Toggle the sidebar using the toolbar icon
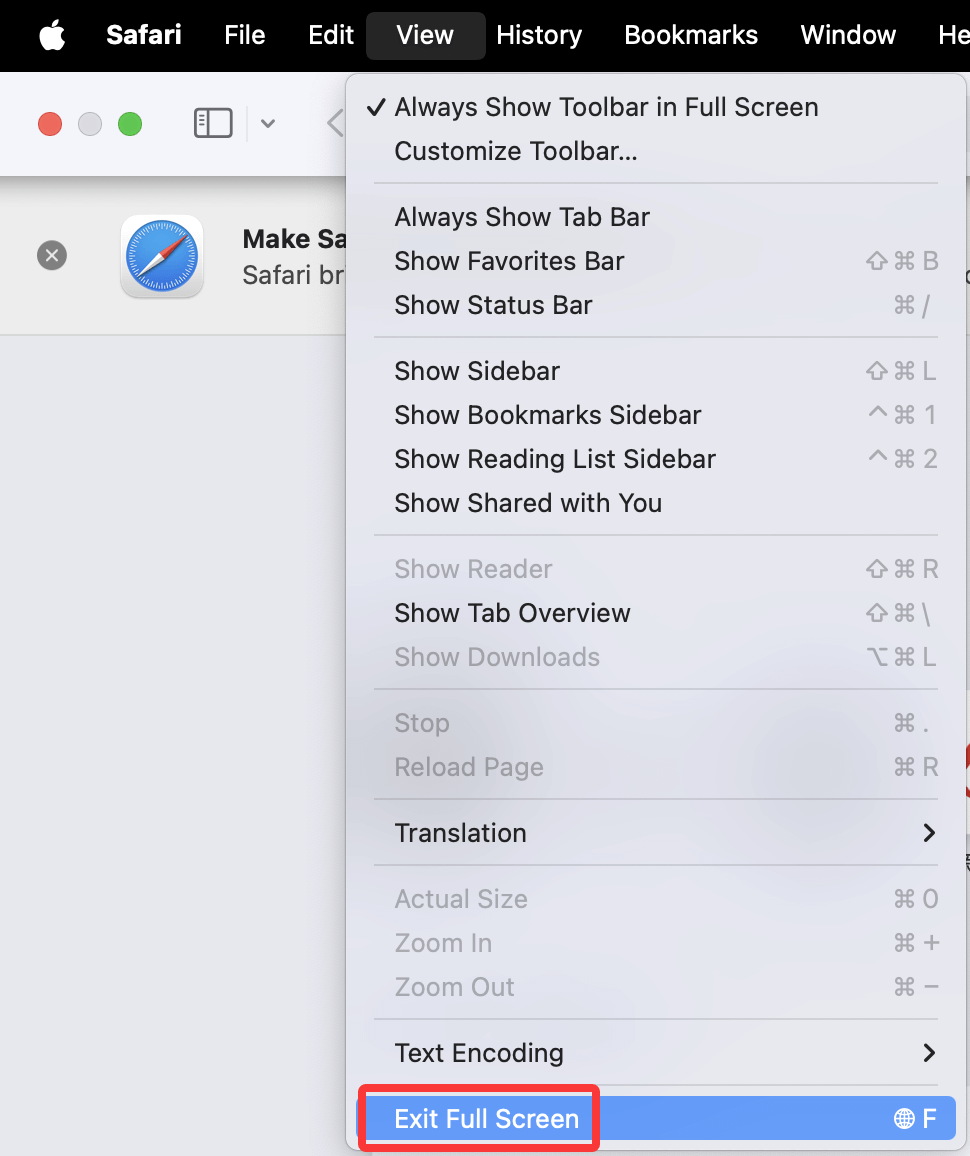970x1156 pixels. coord(212,122)
